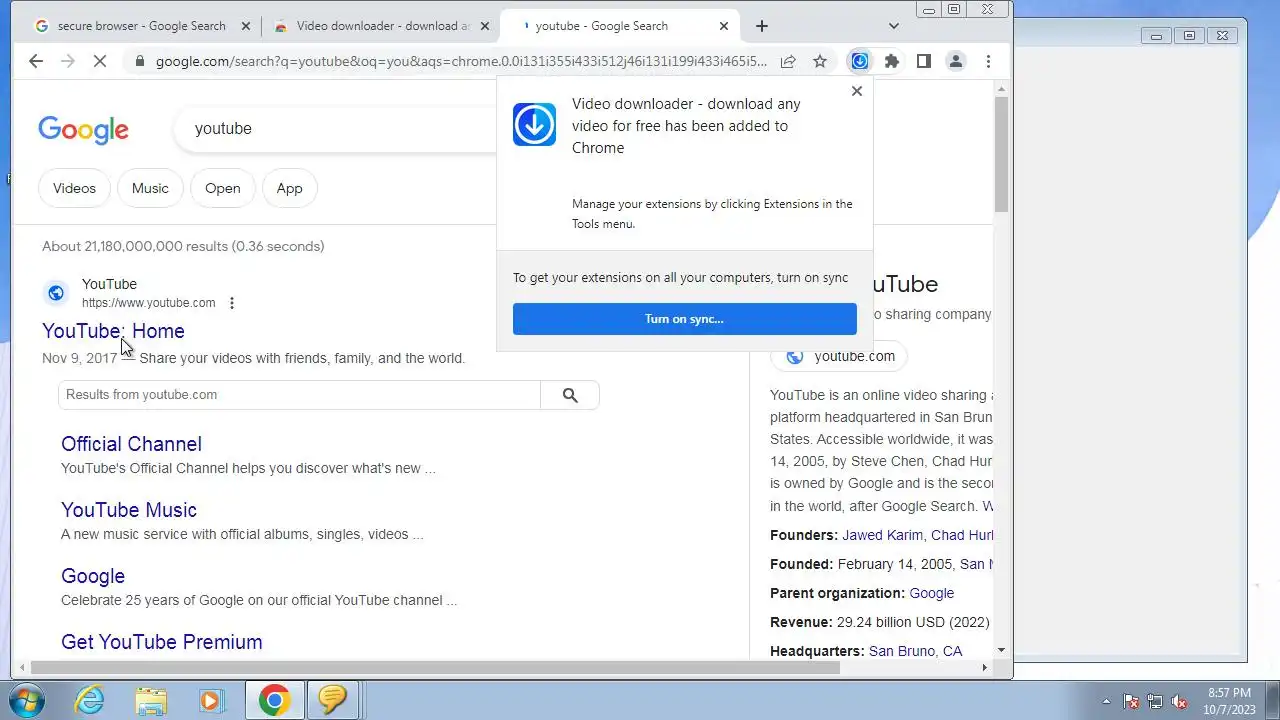Screen dimensions: 1280x720
Task: Close the secure browser search tab
Action: click(x=246, y=26)
